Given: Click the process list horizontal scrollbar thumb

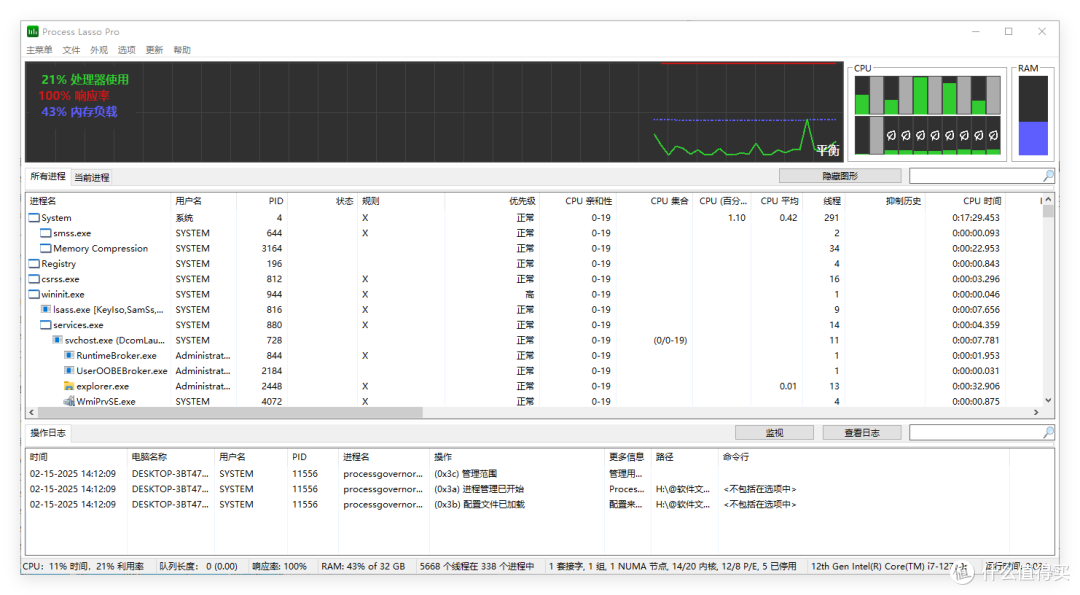Looking at the screenshot, I should [x=230, y=412].
